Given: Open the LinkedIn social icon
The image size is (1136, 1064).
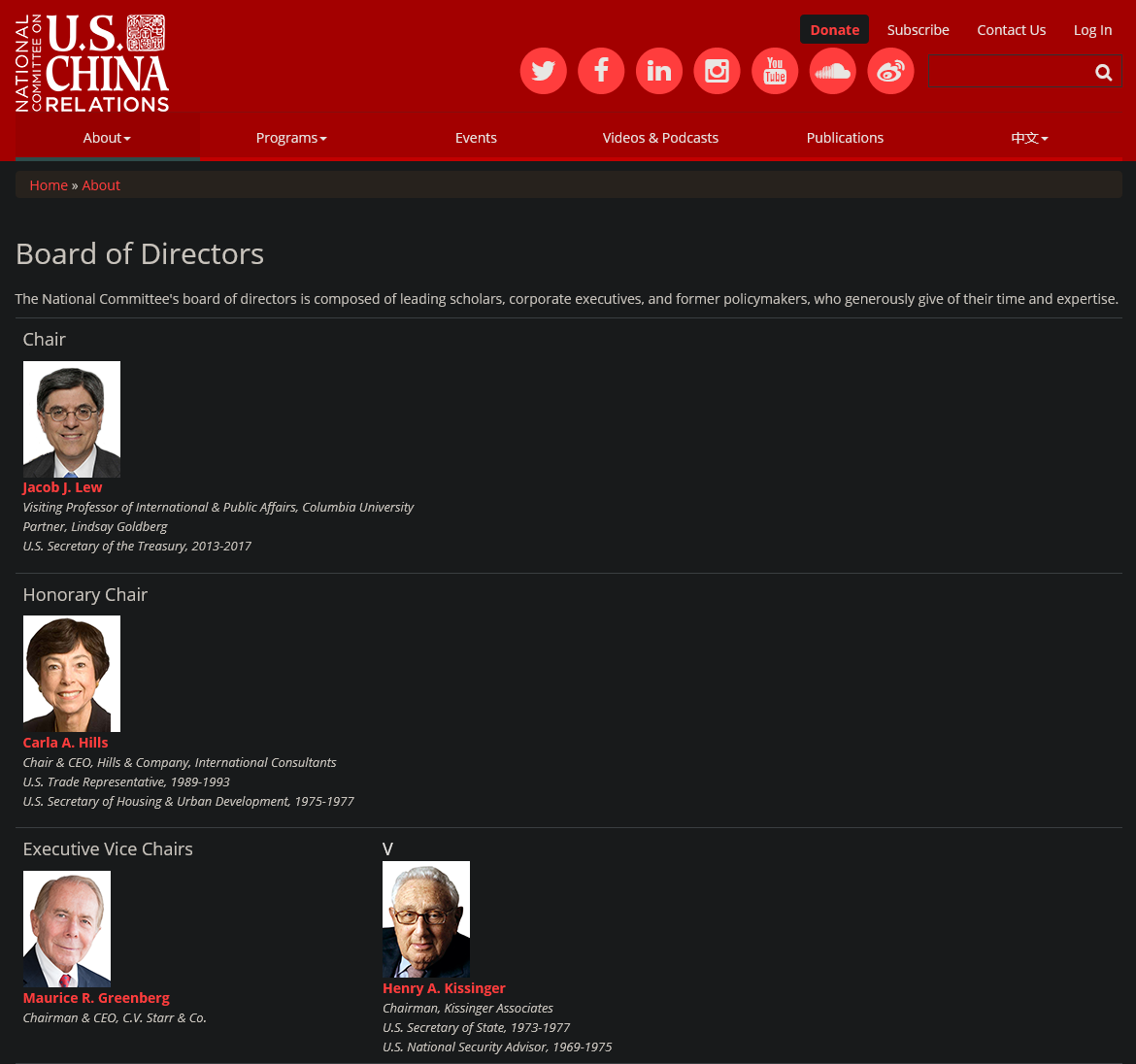Looking at the screenshot, I should pos(659,71).
